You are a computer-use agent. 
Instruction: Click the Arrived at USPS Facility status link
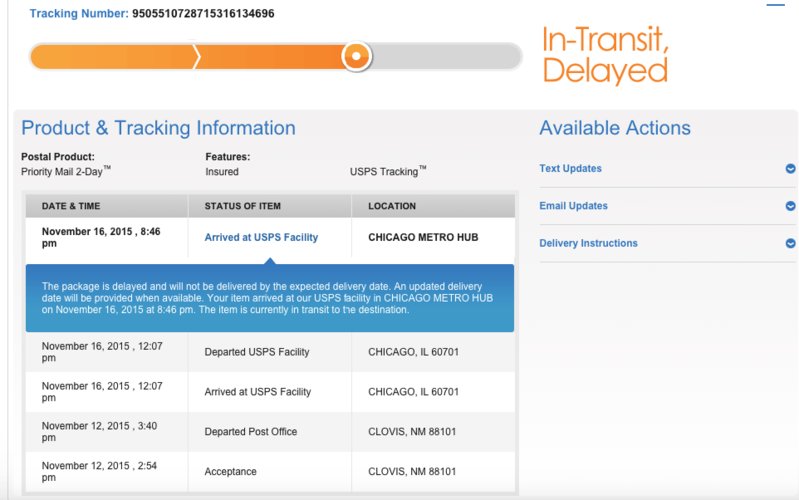tap(261, 237)
